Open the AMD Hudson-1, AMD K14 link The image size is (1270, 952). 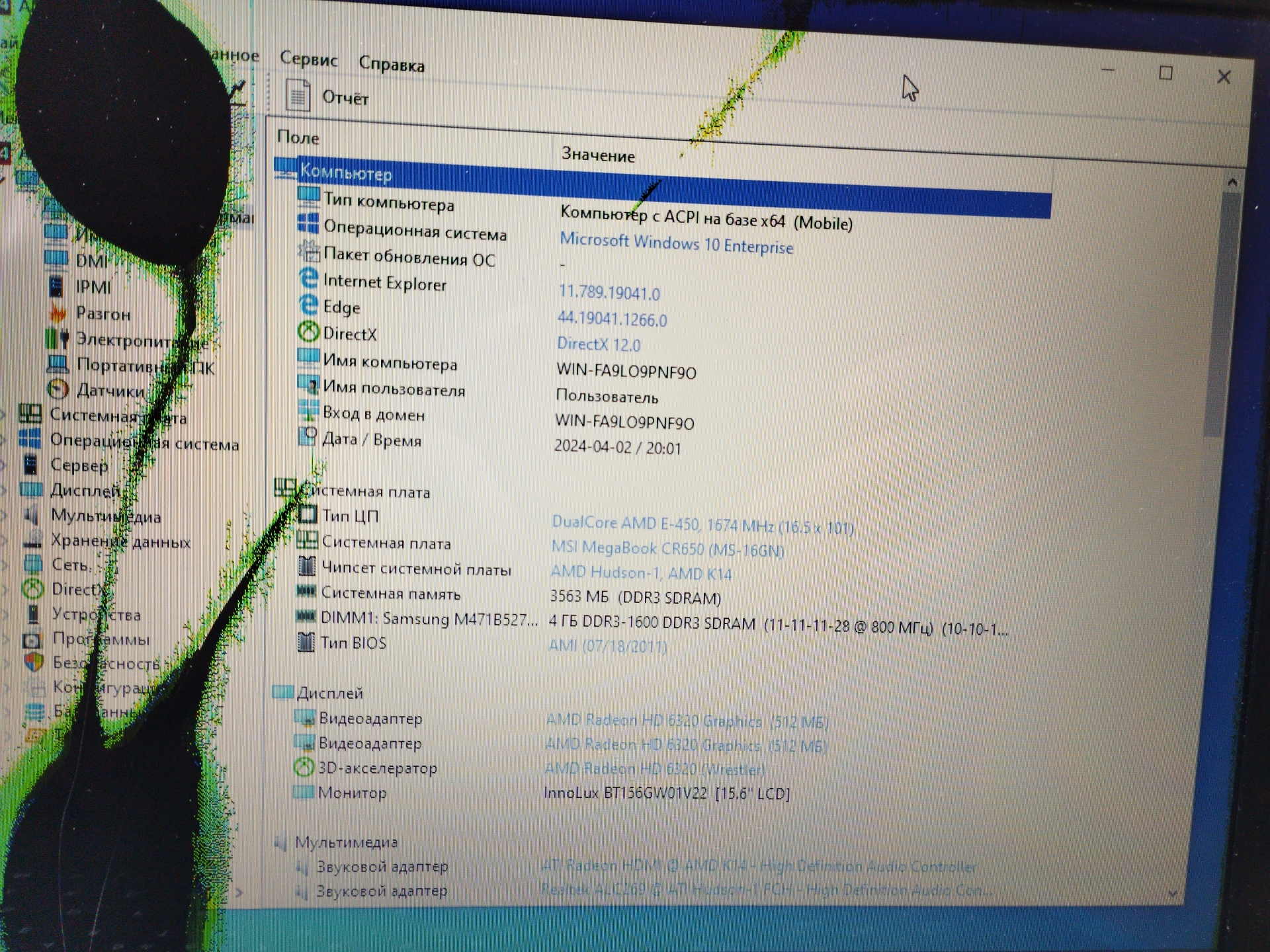(641, 573)
